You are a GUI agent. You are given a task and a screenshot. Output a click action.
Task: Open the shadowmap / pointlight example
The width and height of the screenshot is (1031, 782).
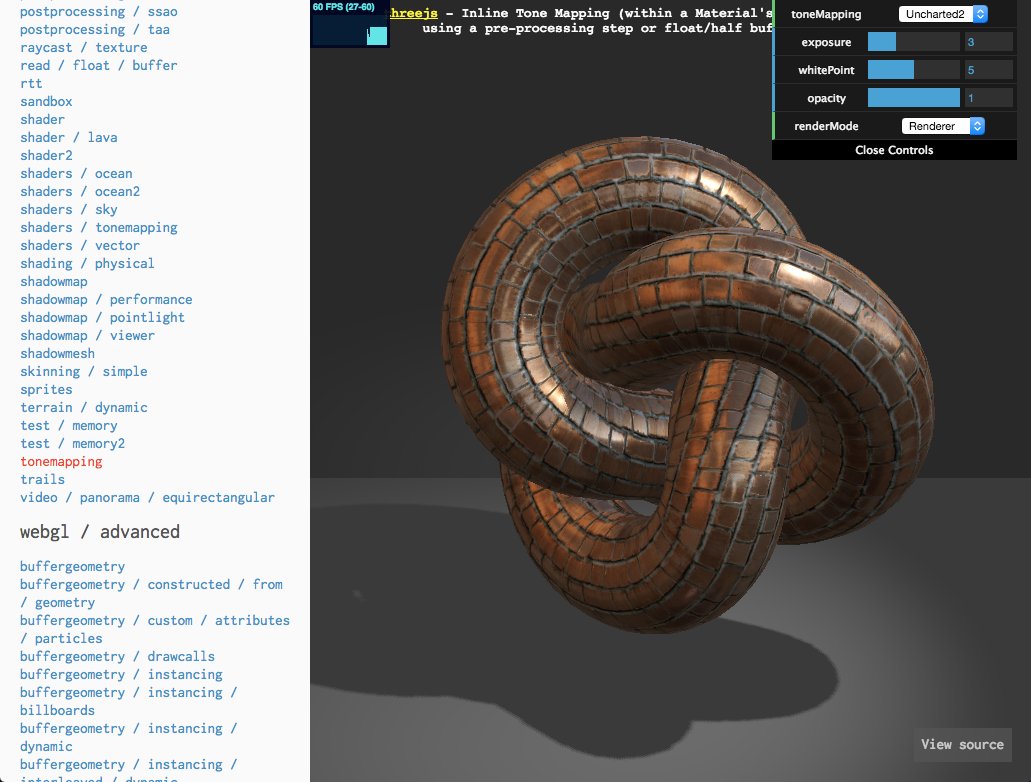102,318
